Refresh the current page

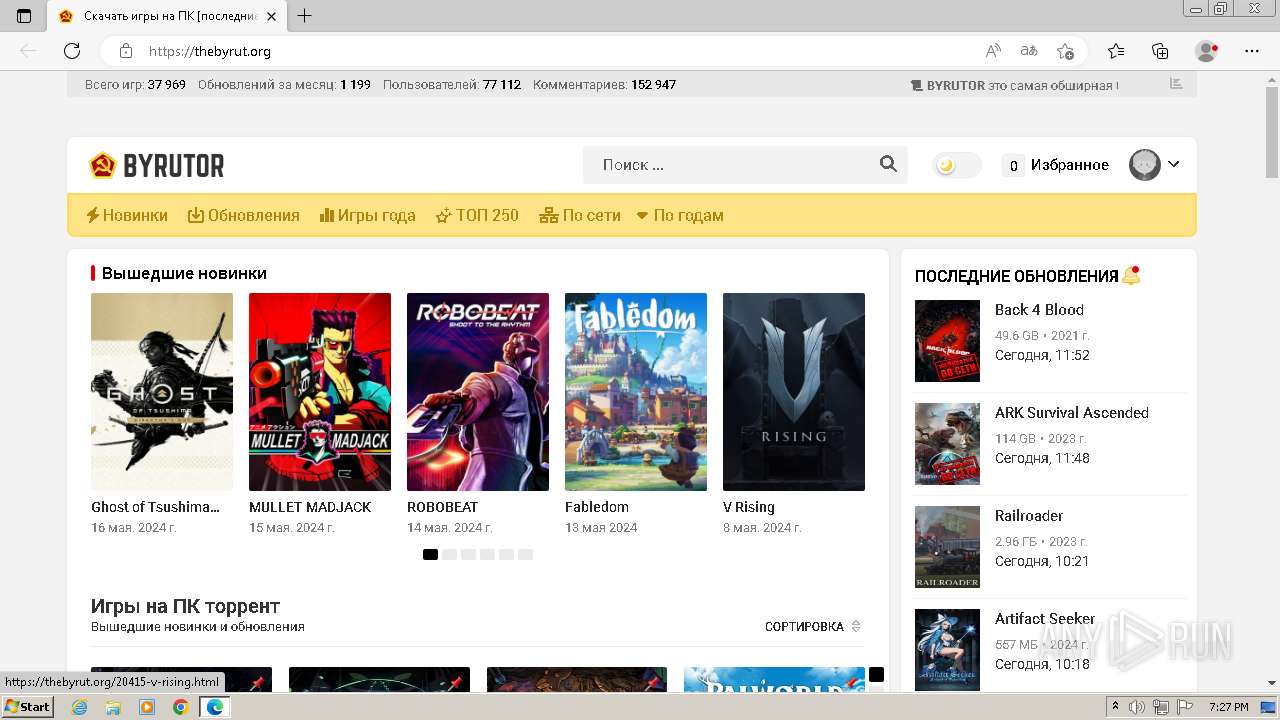[72, 51]
